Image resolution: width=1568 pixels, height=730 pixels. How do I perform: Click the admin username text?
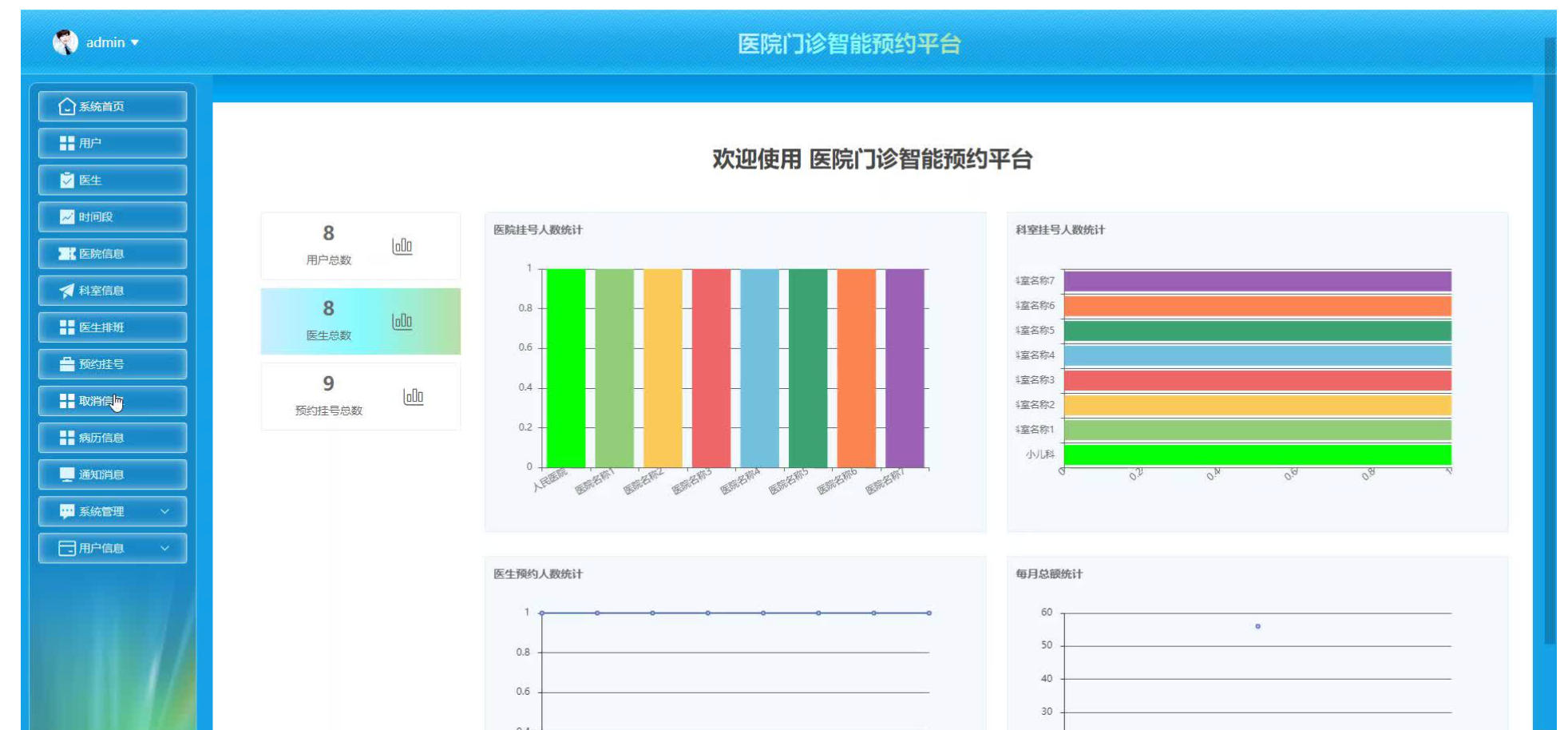105,42
